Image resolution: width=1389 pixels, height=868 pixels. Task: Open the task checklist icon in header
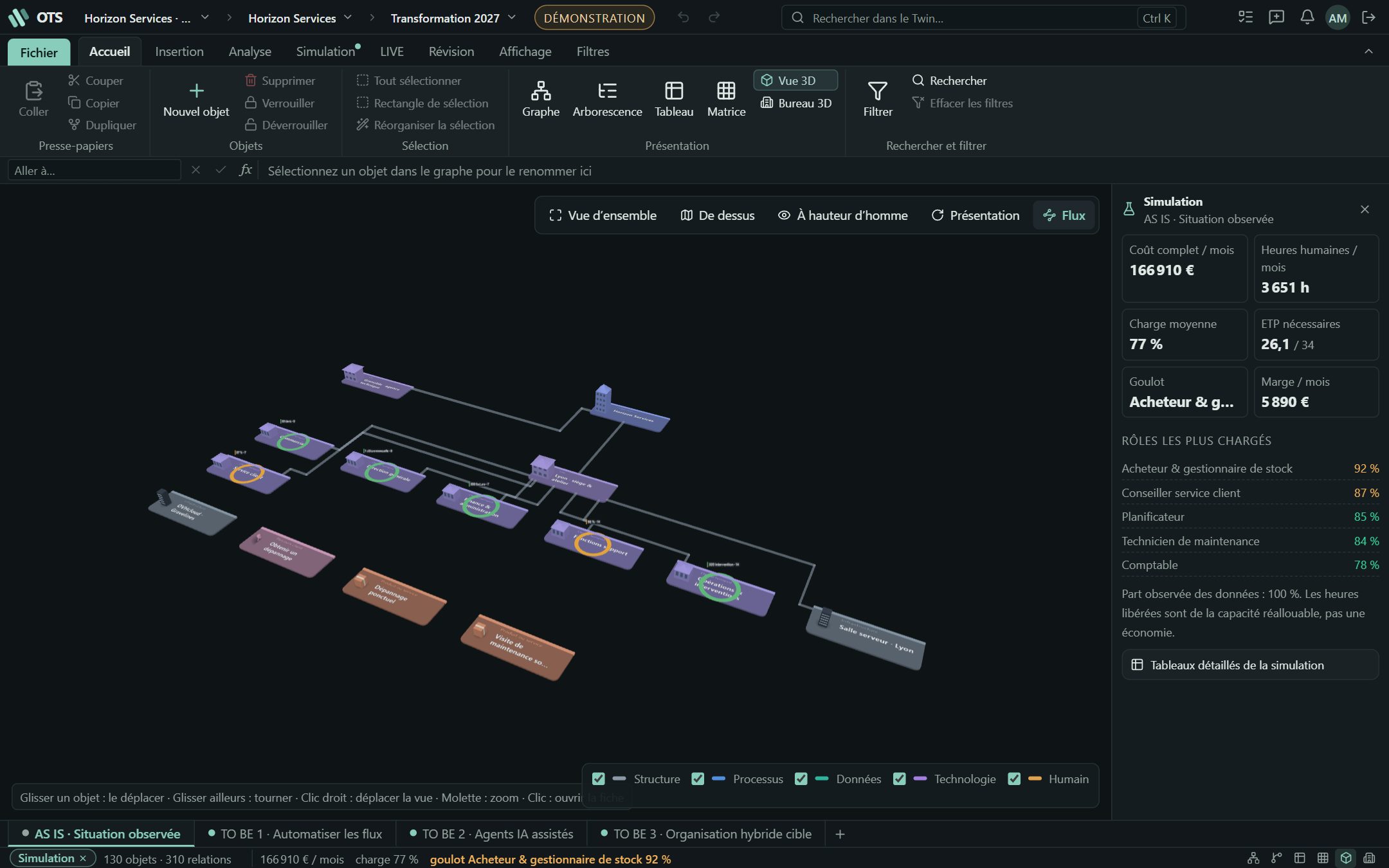(1246, 18)
